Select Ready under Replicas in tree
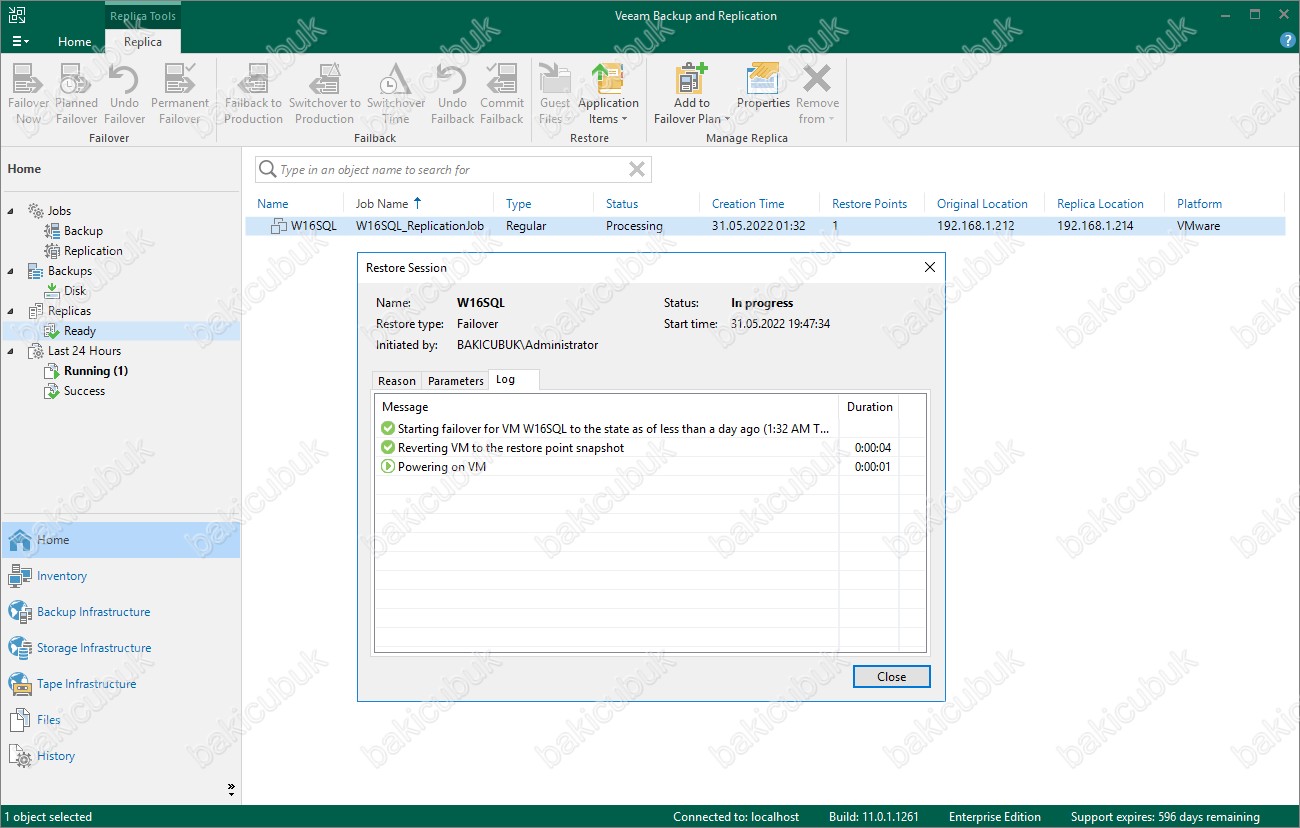 tap(80, 331)
